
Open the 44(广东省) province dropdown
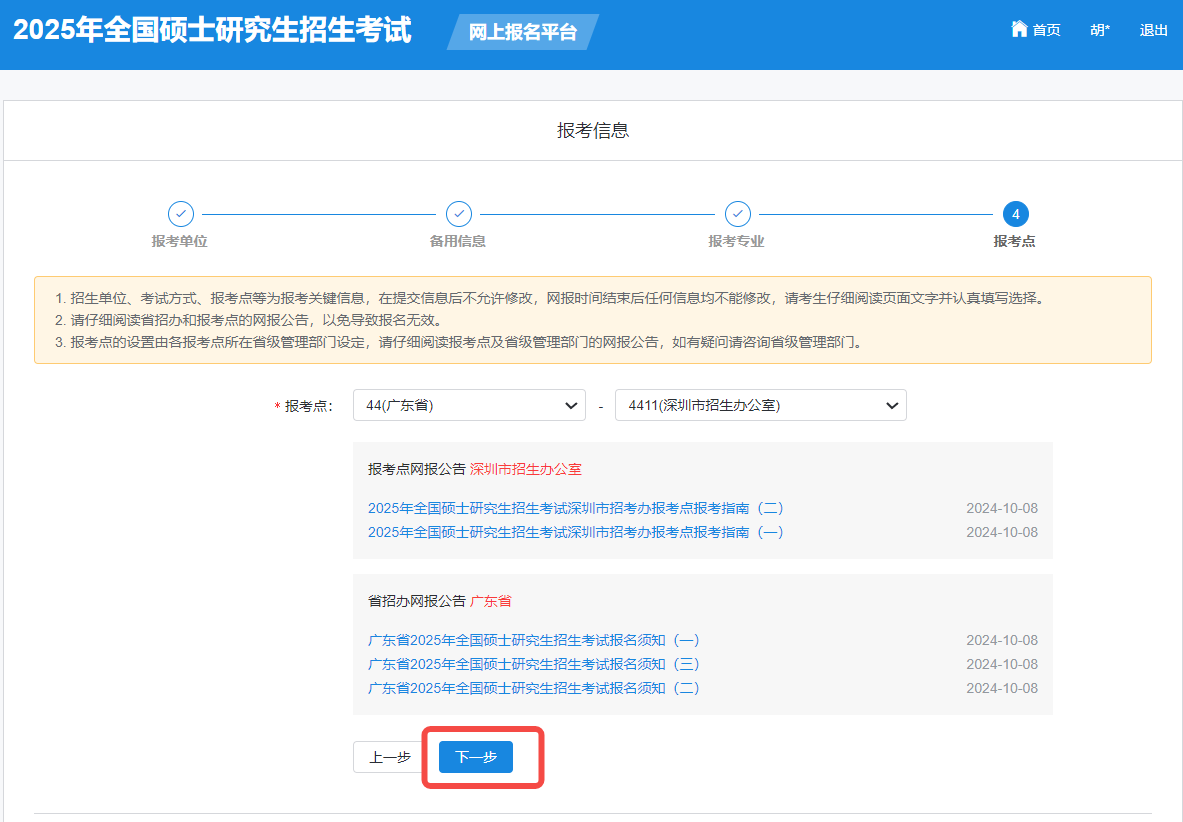tap(469, 405)
